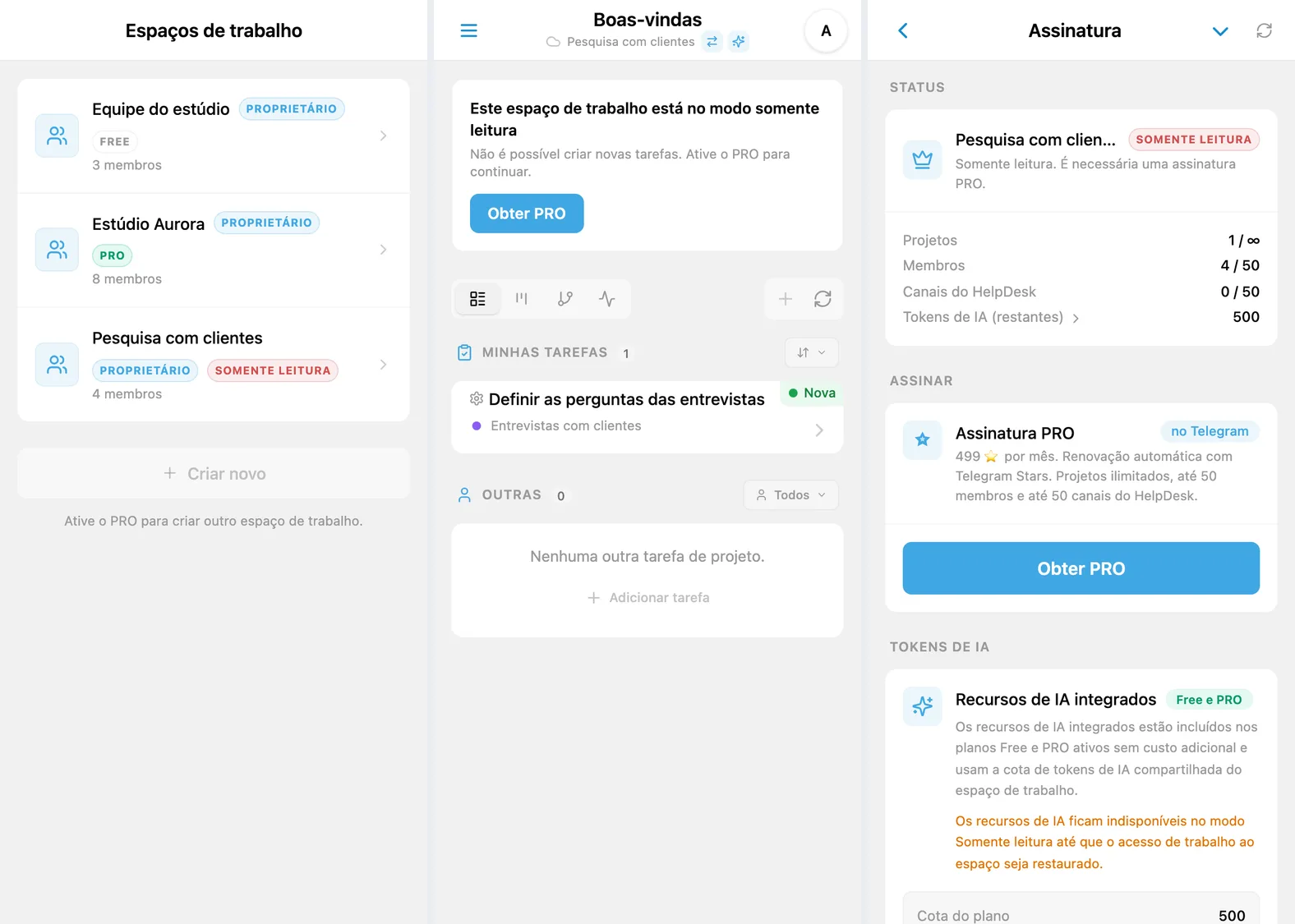
Task: Click the Canais do HelpDesk row
Action: (1081, 292)
